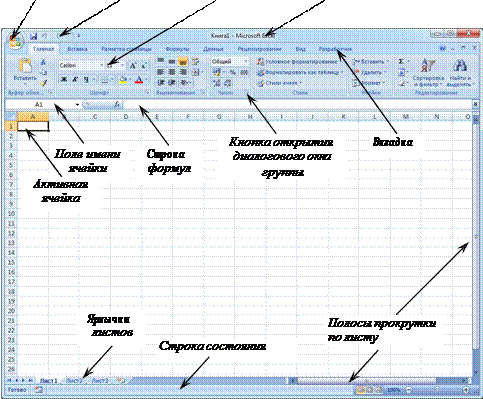
Task: Switch to Рецензирование ribbon tab
Action: pos(259,49)
